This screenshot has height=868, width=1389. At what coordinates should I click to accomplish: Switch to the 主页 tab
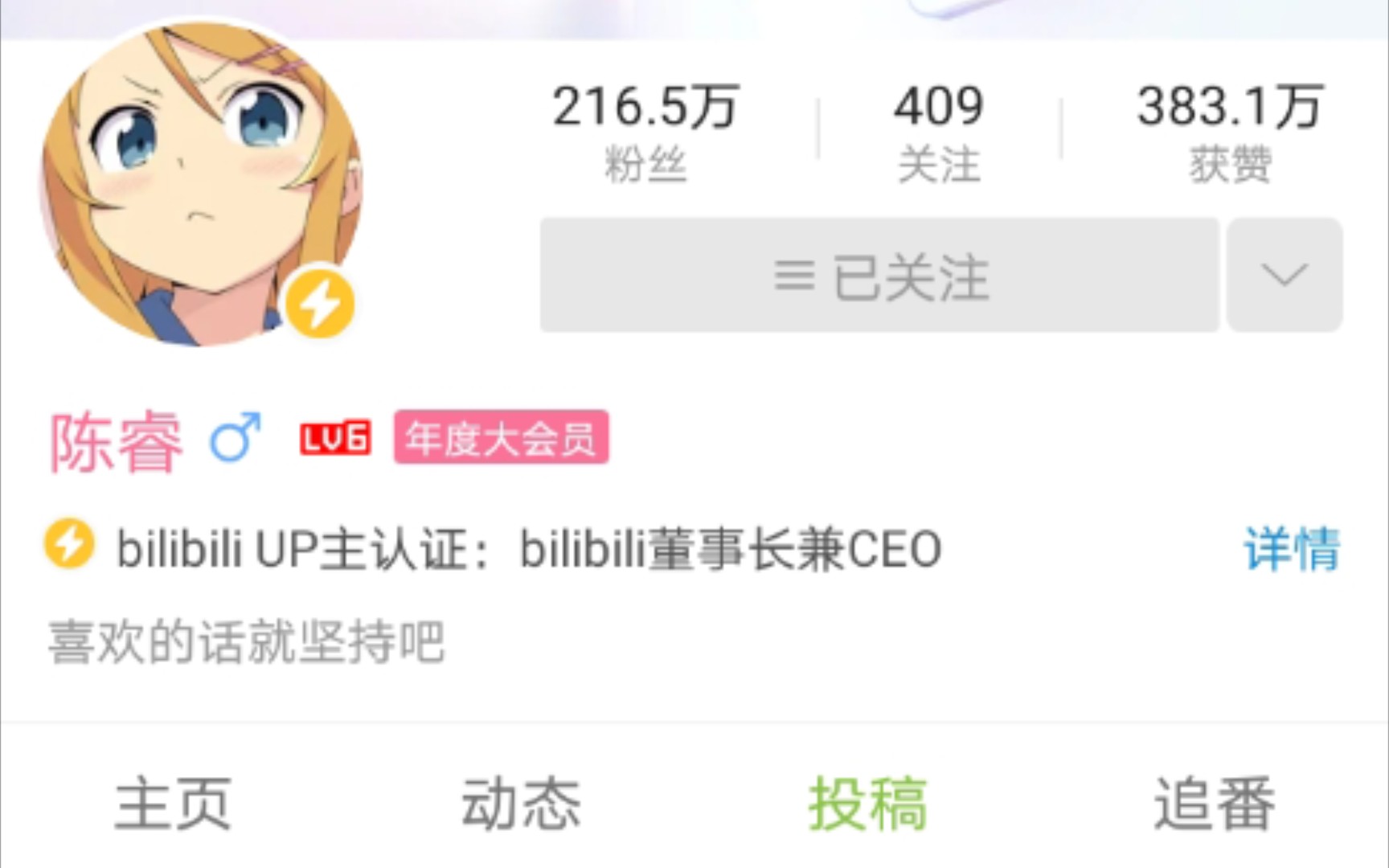pos(174,803)
